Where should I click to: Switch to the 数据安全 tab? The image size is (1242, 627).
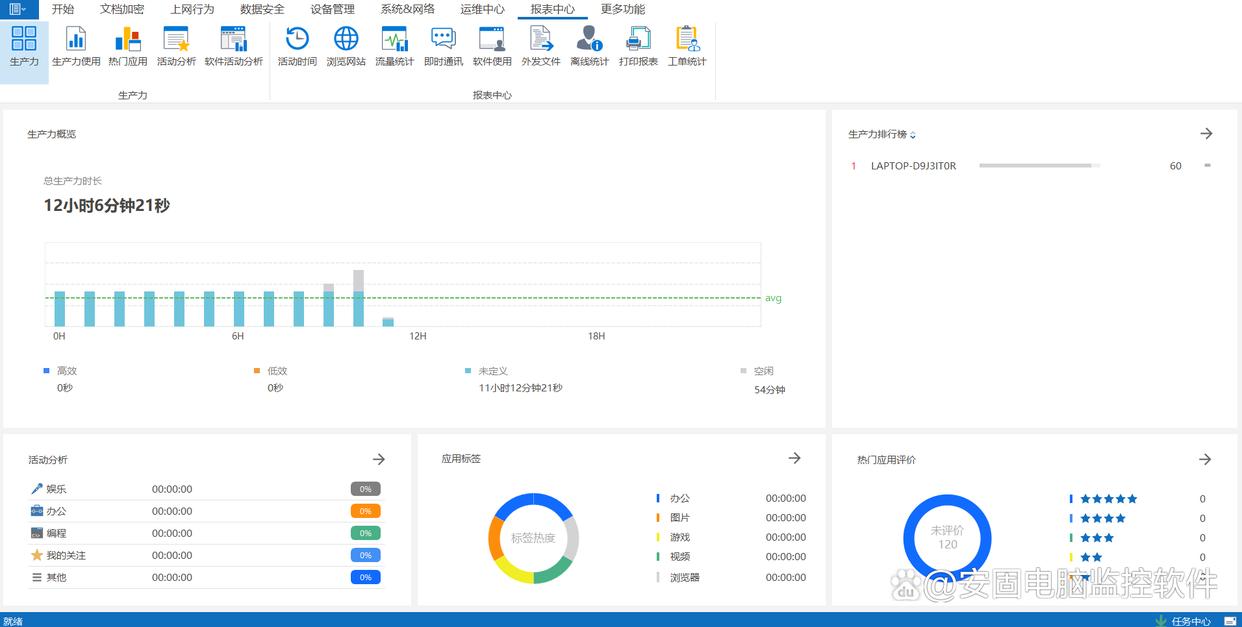(x=262, y=9)
